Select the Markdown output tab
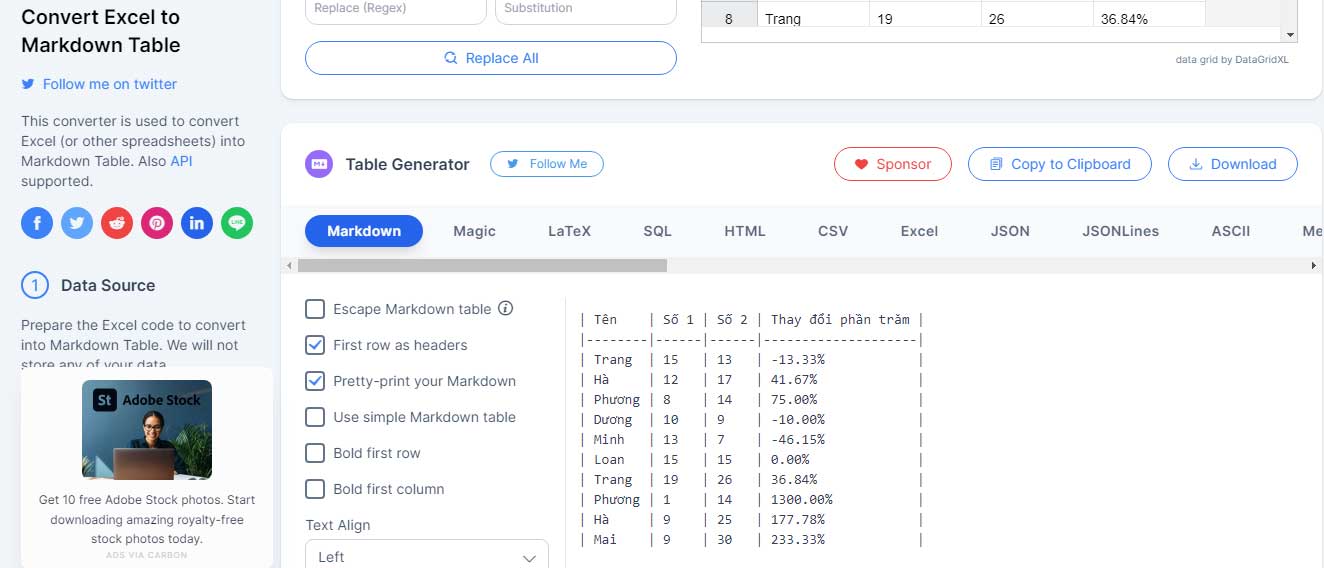The image size is (1324, 568). point(364,231)
